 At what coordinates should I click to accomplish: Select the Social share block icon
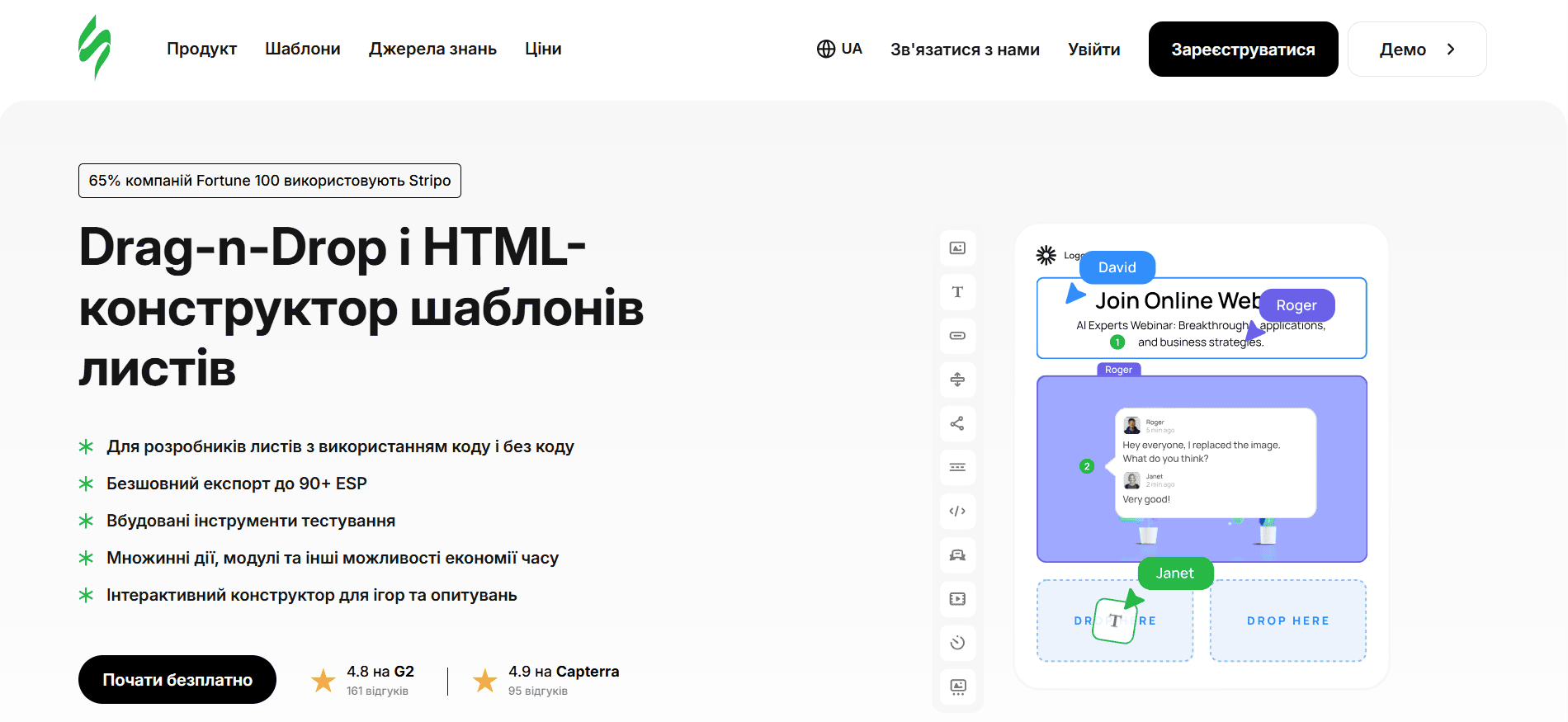(x=957, y=423)
